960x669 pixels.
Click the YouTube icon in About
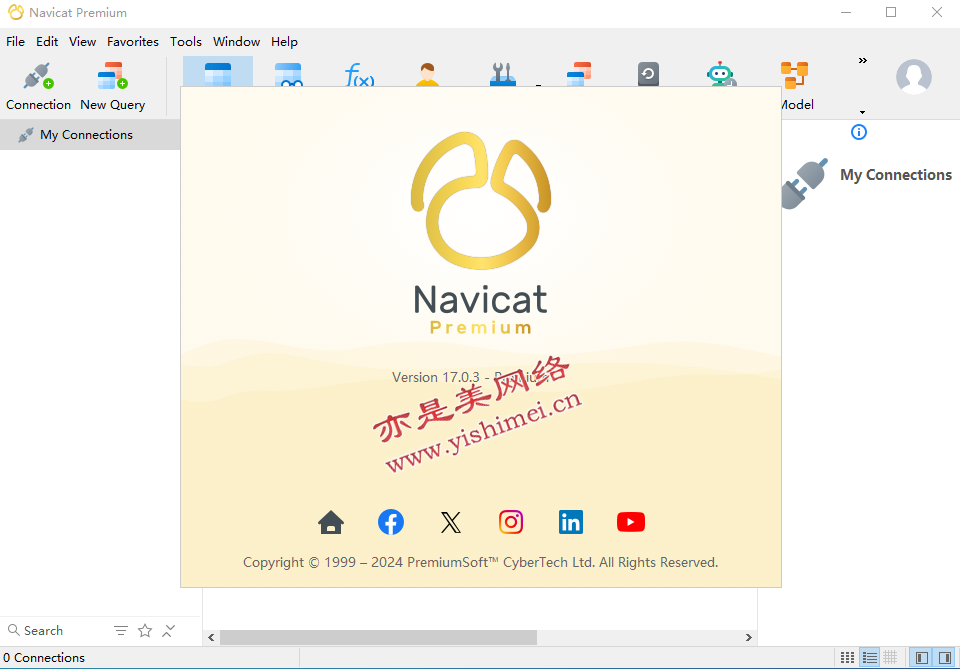(631, 522)
